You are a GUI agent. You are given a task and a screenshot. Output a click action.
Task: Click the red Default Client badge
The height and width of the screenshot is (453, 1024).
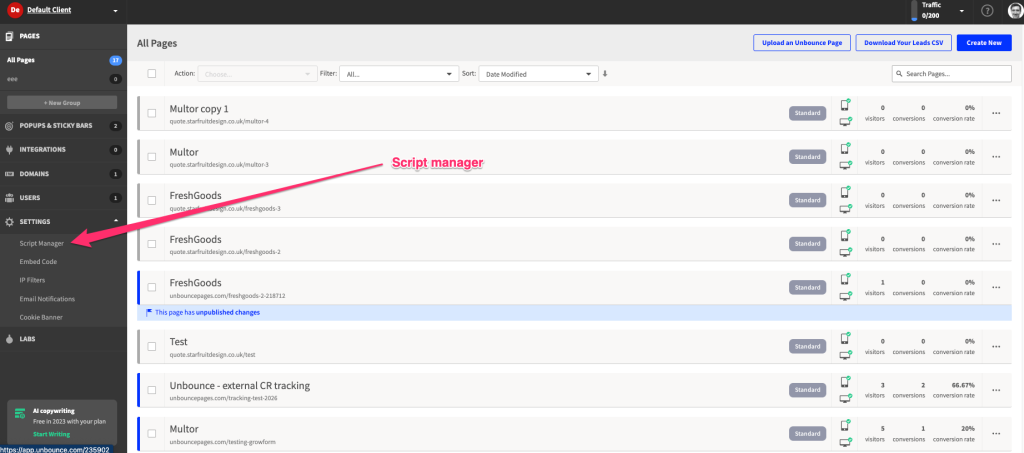(13, 10)
